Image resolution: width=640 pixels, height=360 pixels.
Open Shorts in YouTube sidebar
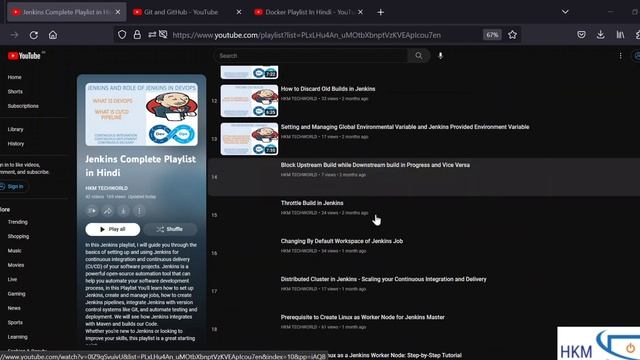click(x=15, y=91)
